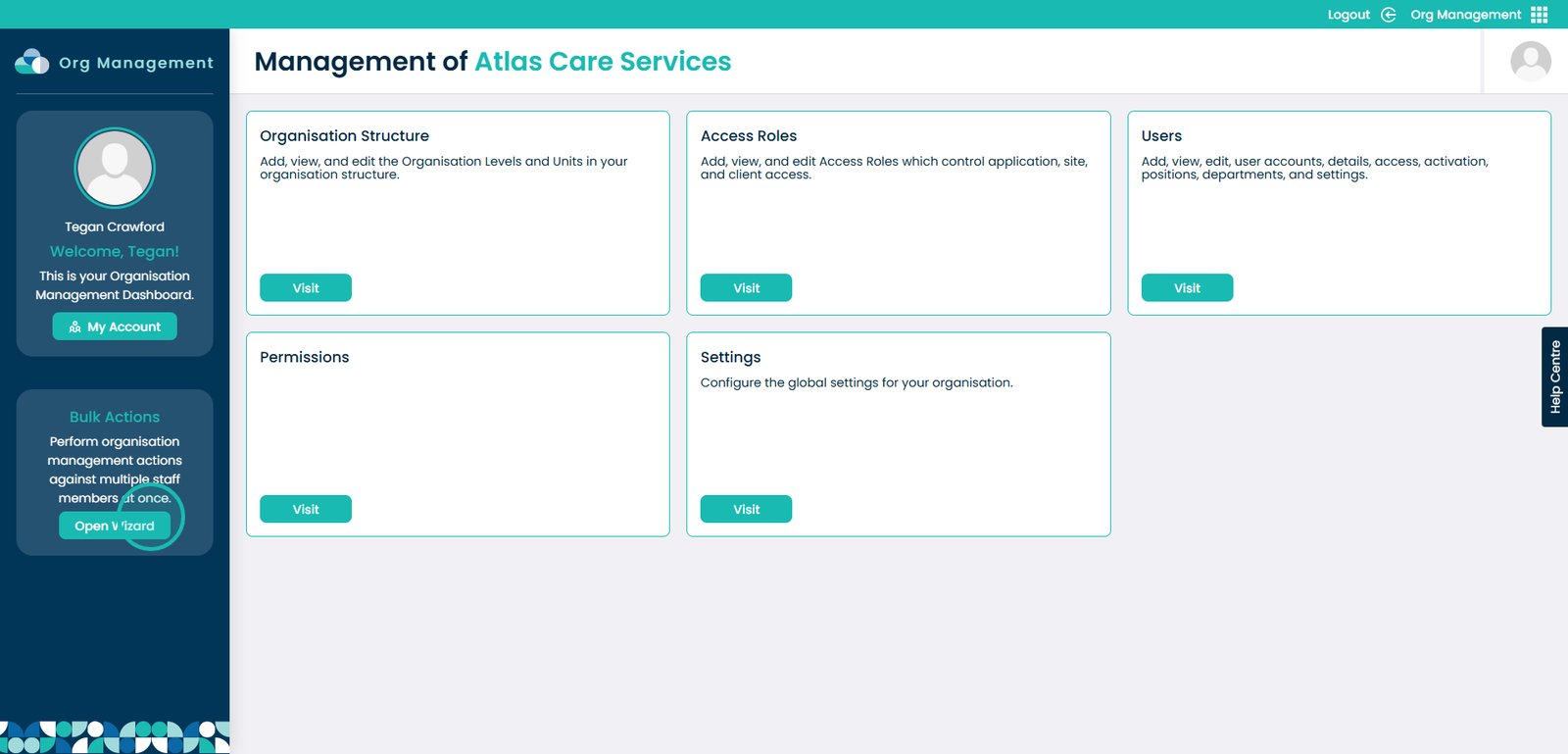Open Settings using its Visit button
The image size is (1568, 754).
point(746,510)
